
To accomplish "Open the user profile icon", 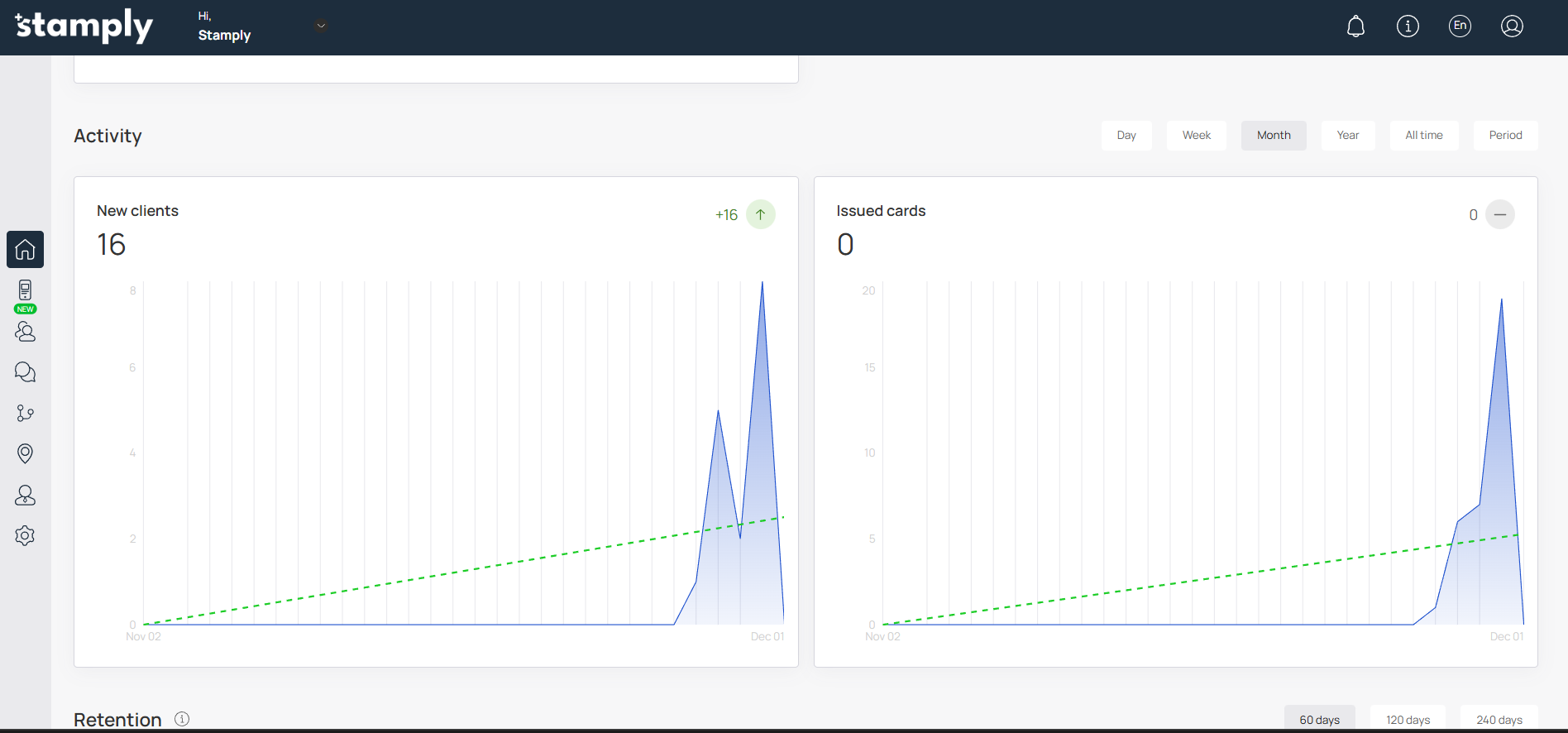I will [1512, 26].
